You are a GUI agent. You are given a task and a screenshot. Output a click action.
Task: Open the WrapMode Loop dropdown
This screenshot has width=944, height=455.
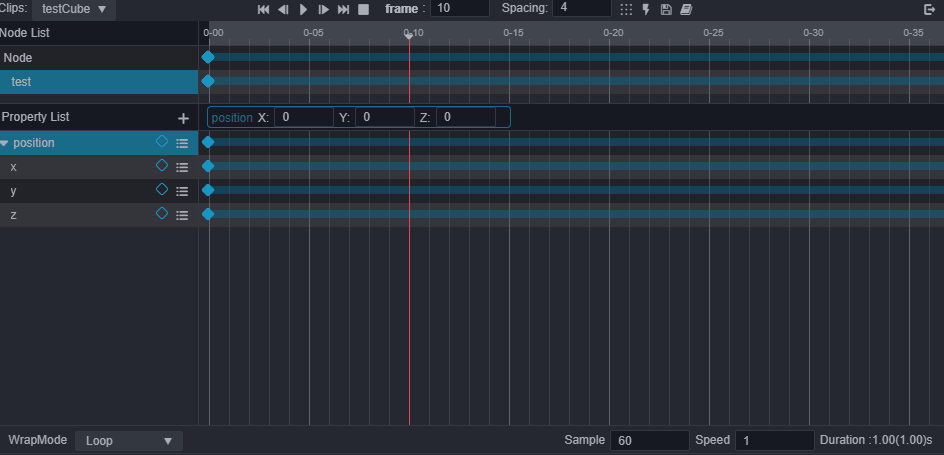tap(129, 440)
